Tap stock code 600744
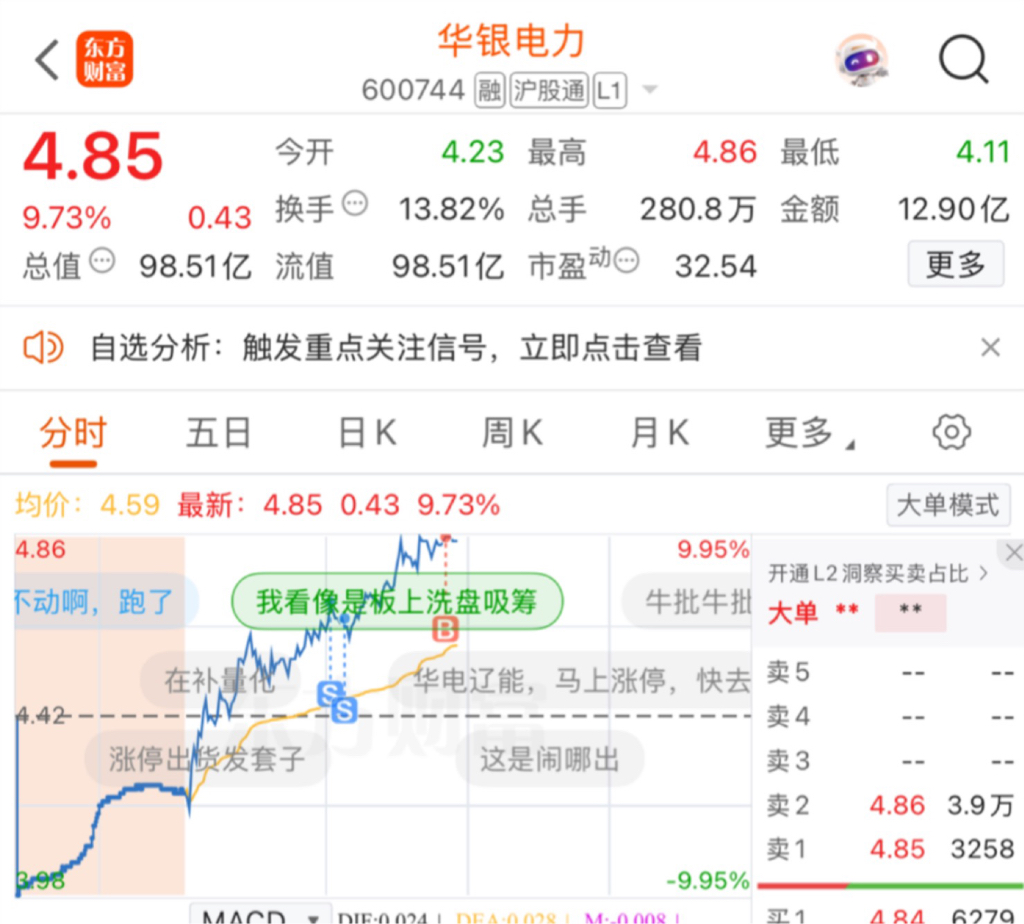The width and height of the screenshot is (1024, 924). (413, 90)
